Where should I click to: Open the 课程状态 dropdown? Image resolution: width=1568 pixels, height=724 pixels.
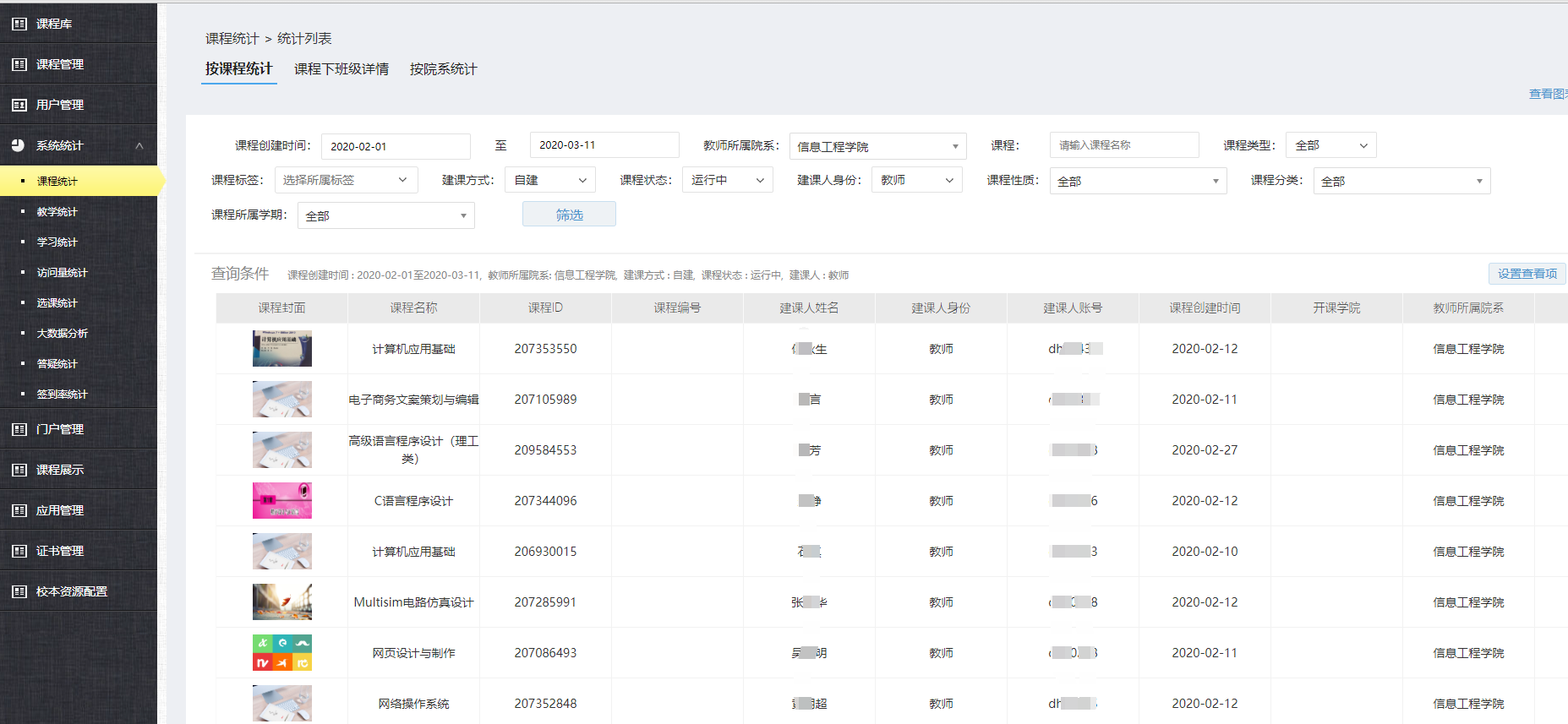[x=727, y=180]
